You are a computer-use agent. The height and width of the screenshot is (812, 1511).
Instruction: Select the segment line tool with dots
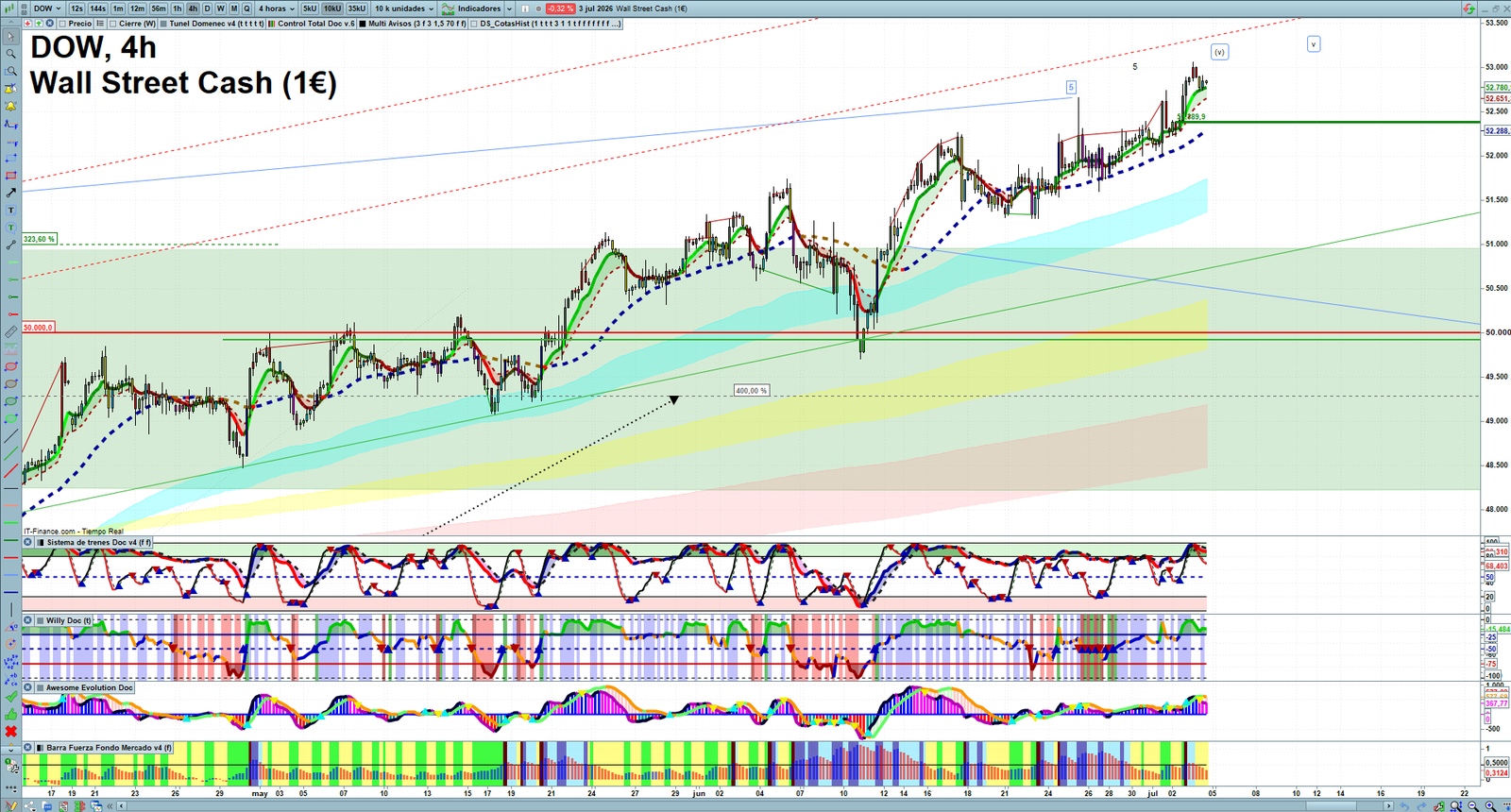(x=11, y=245)
